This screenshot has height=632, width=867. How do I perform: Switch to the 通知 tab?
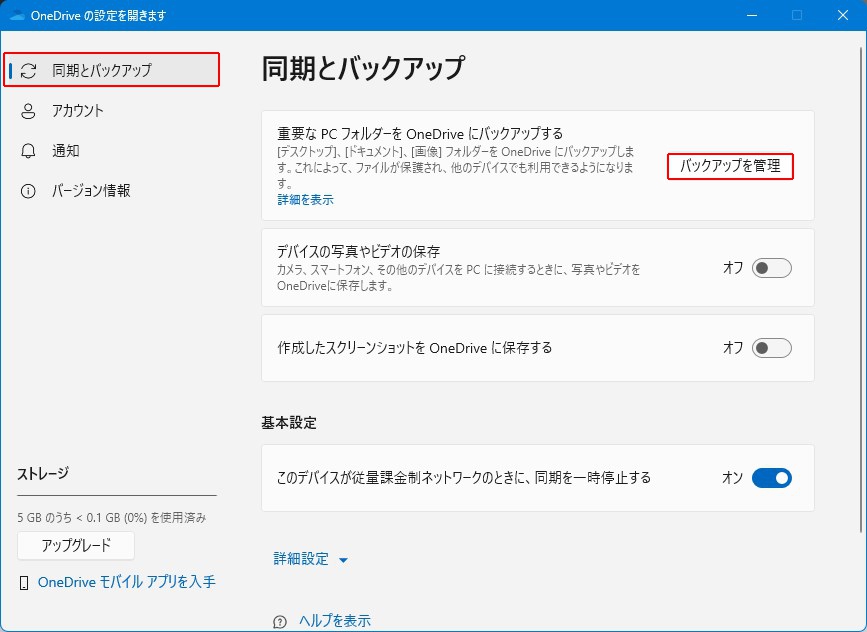pos(66,151)
